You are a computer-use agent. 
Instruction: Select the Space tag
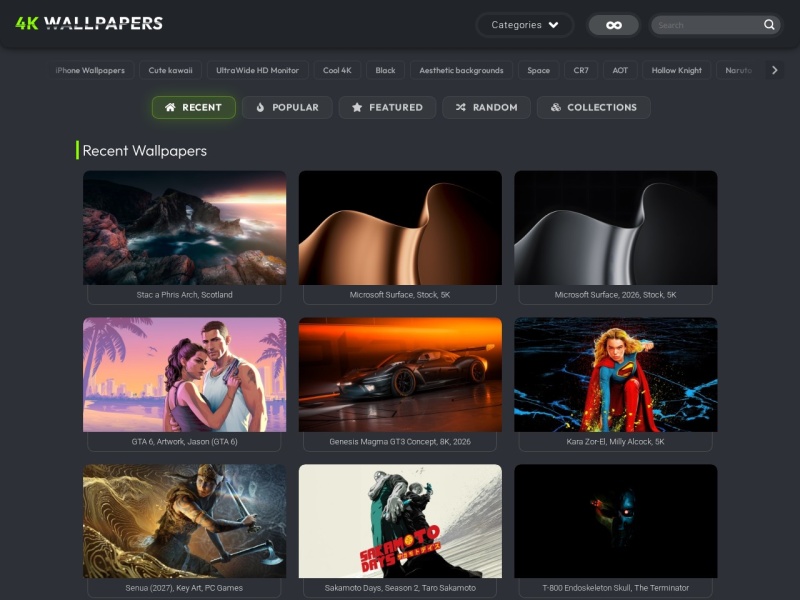tap(538, 70)
